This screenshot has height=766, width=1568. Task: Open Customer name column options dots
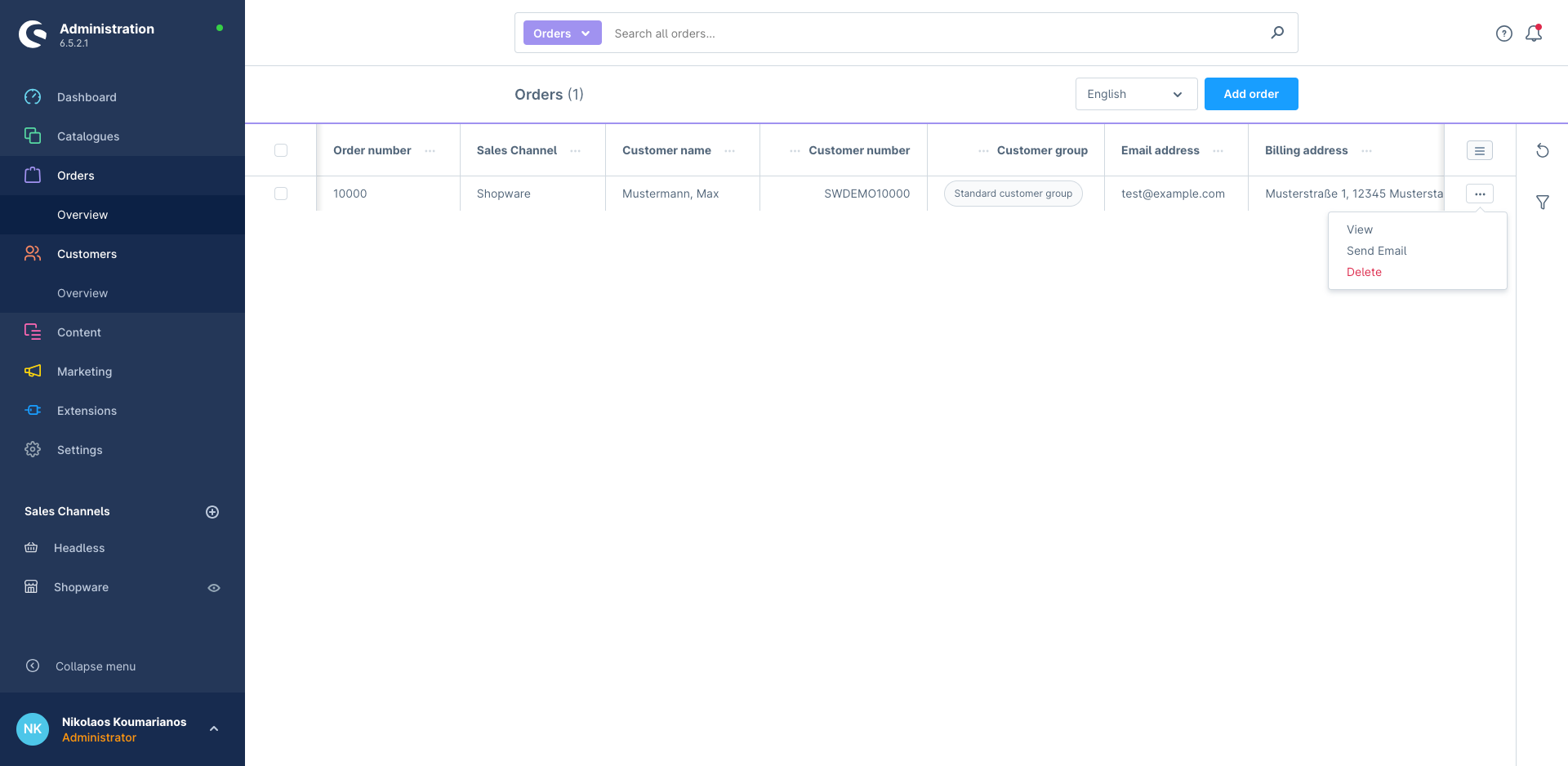tap(730, 151)
